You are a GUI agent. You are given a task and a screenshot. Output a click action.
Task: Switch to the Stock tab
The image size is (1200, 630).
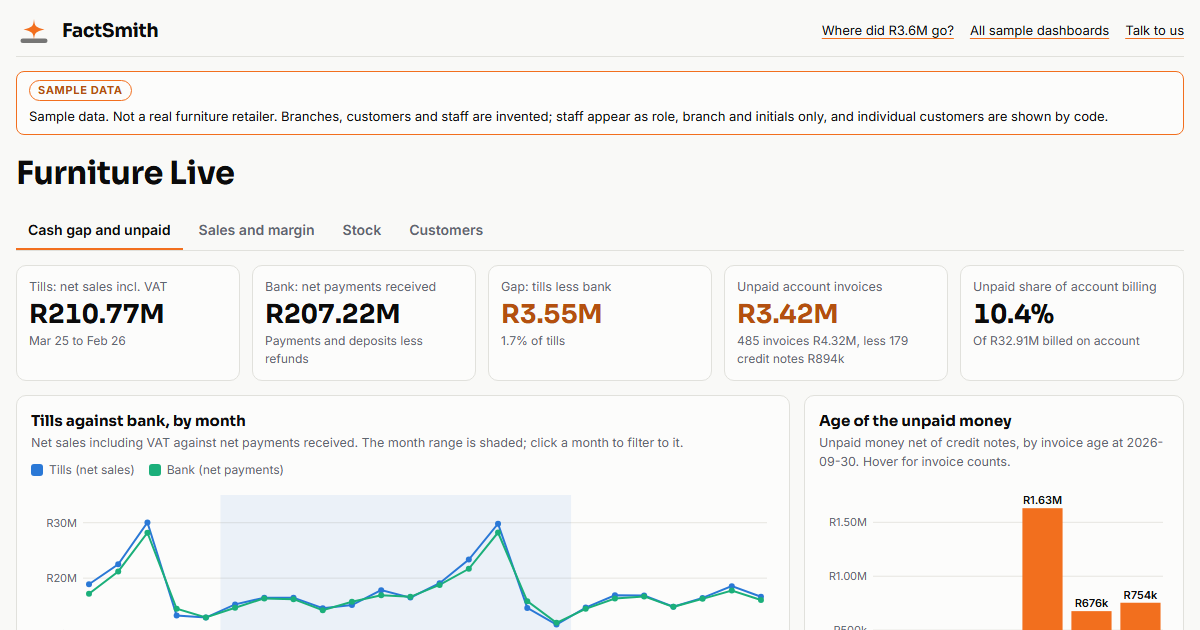coord(362,230)
